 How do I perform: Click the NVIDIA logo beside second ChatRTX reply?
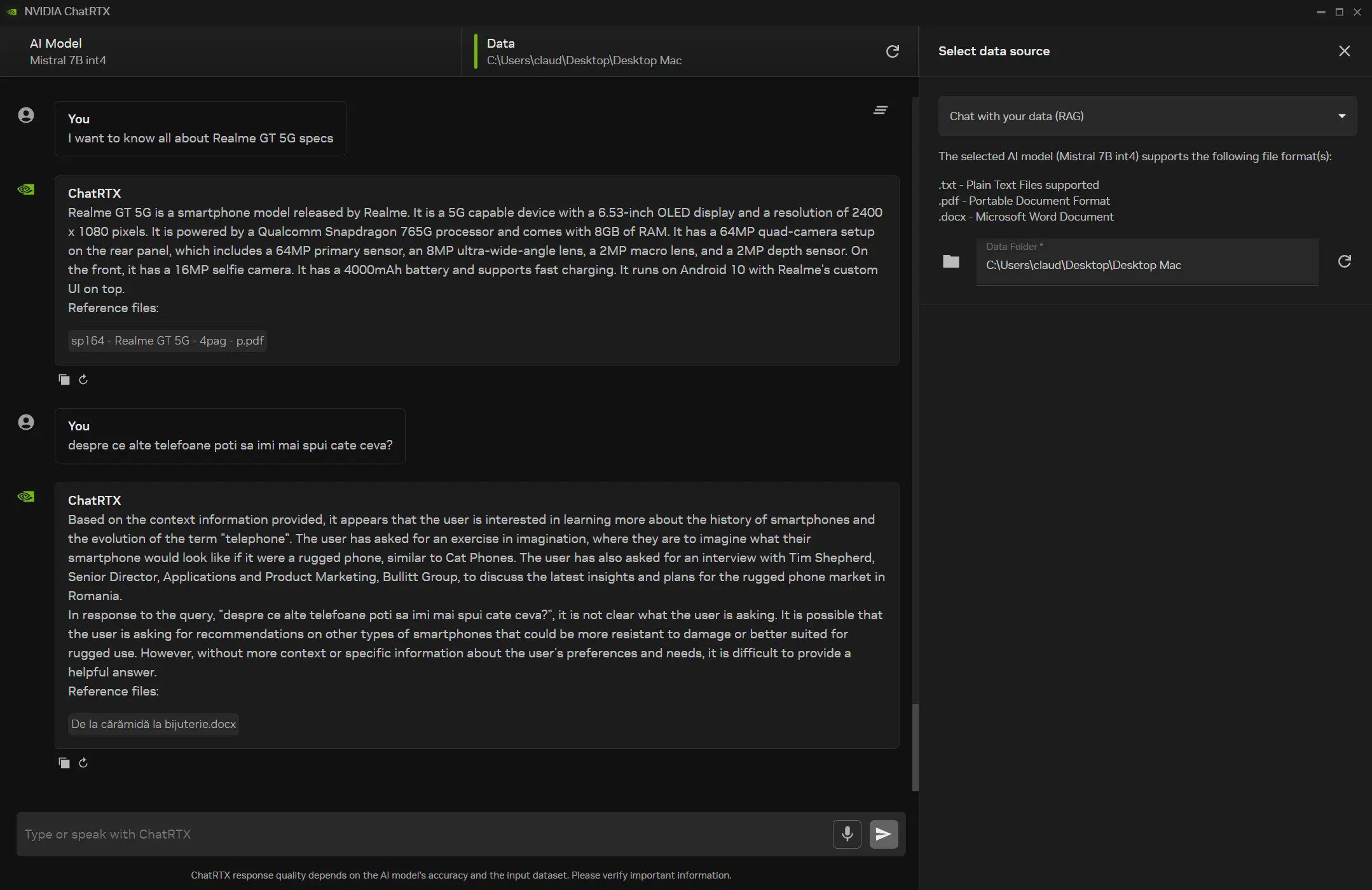point(26,496)
